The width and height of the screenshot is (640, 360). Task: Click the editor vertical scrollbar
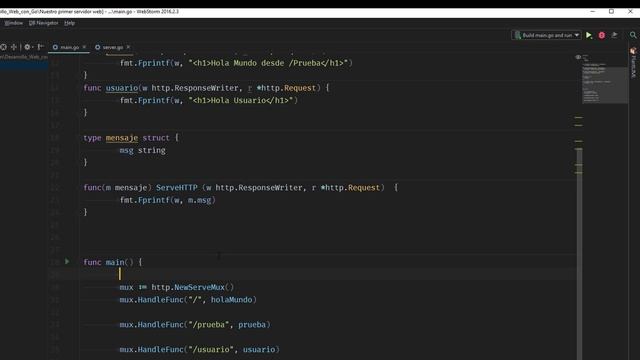pos(579,254)
